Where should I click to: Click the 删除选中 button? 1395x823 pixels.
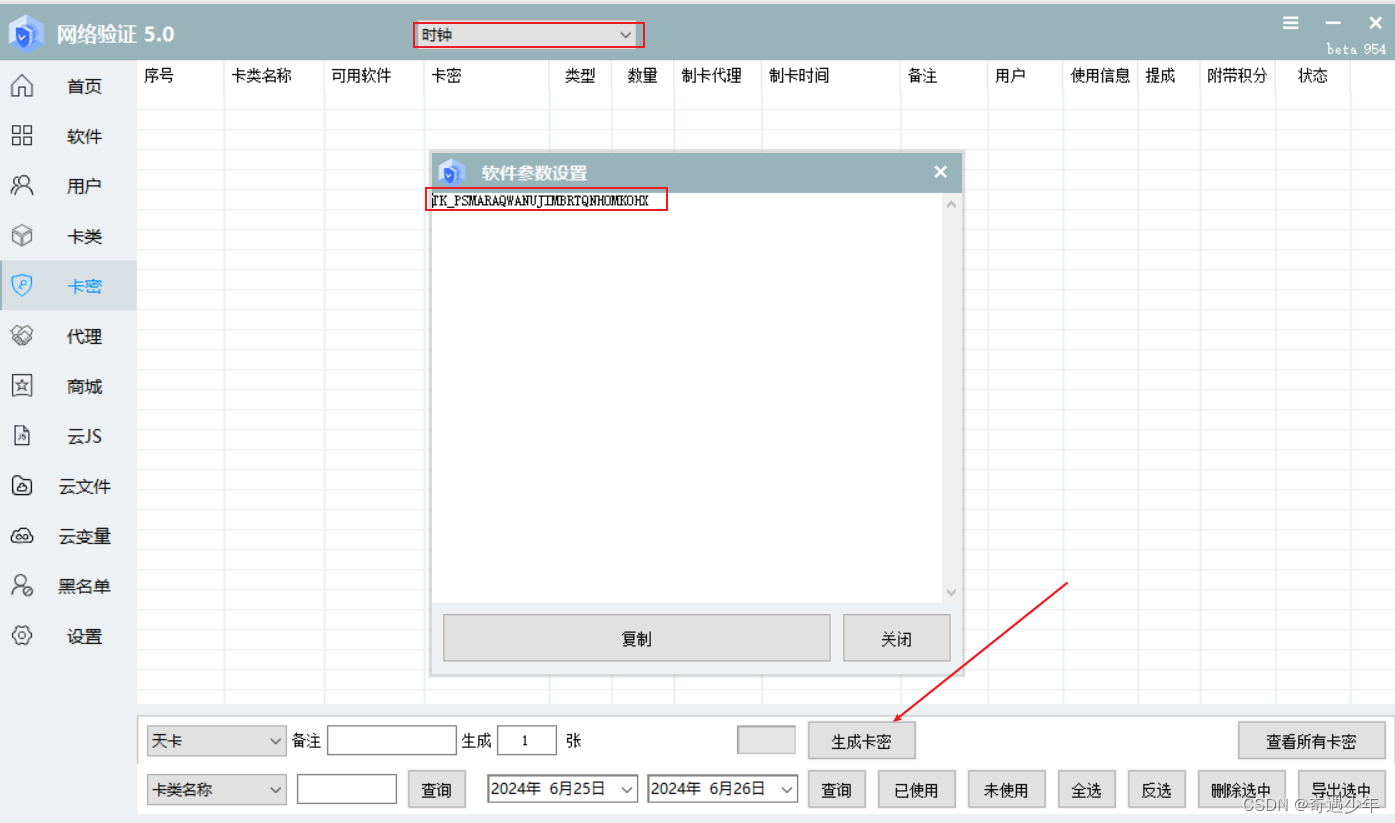(1241, 789)
